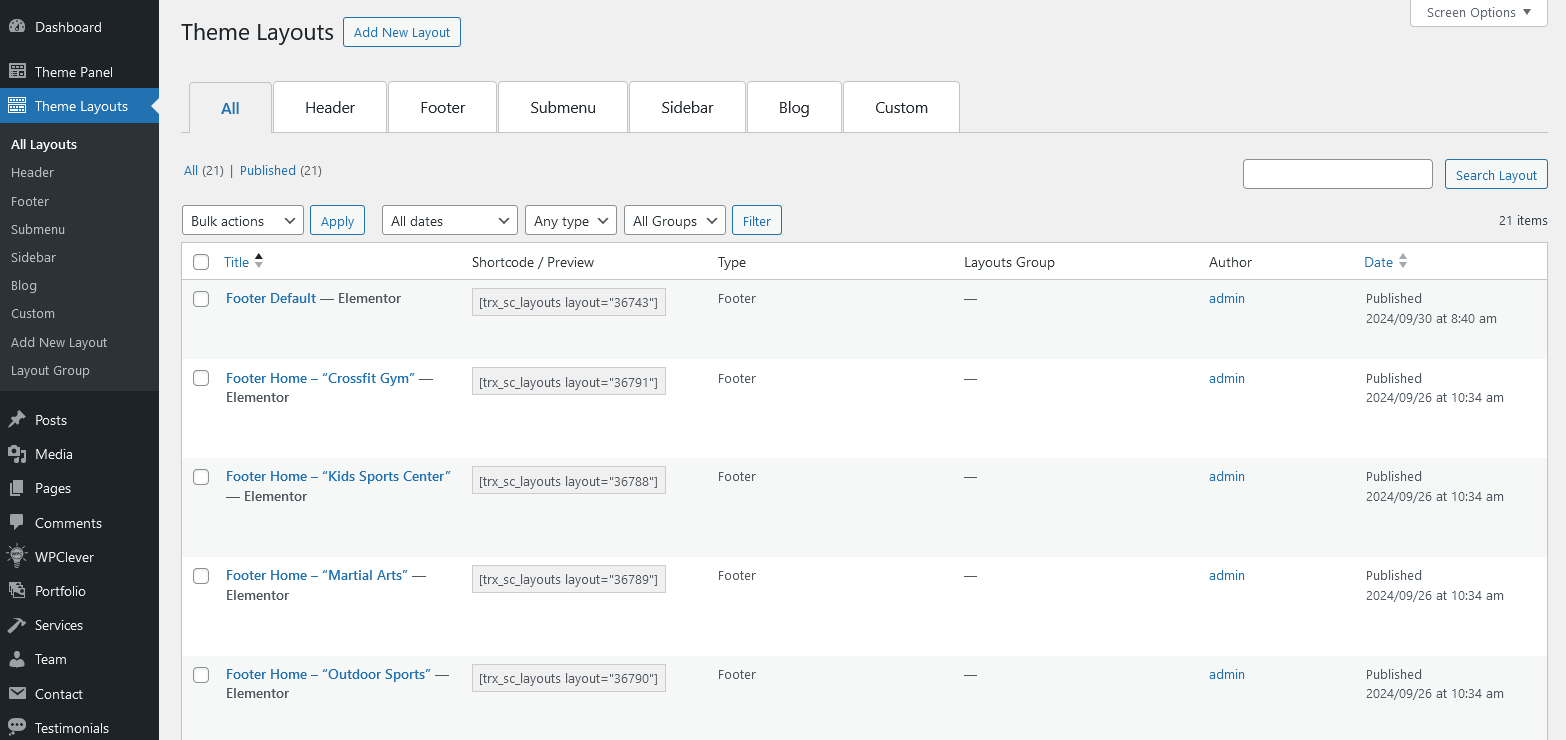
Task: Open the All Groups dropdown
Action: pyautogui.click(x=675, y=221)
